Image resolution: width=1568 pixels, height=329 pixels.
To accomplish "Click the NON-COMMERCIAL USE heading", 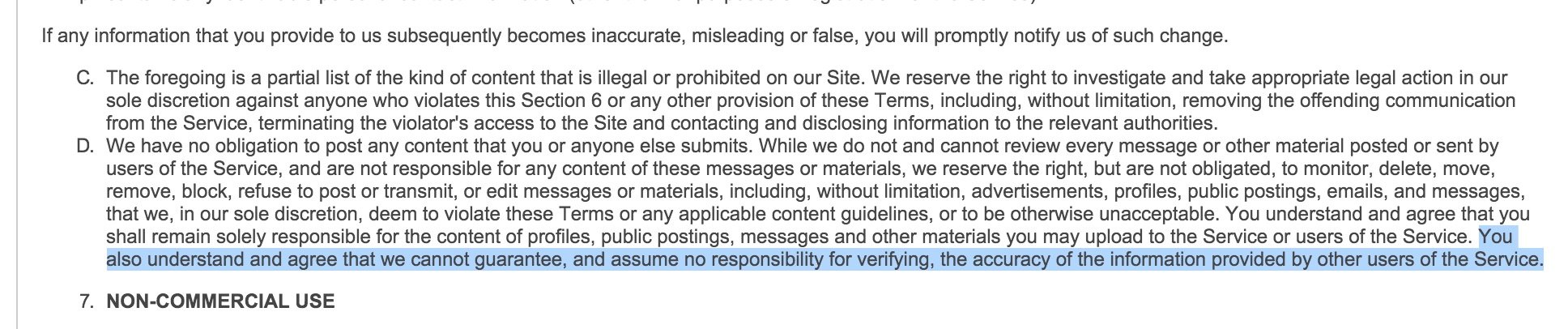I will tap(220, 301).
